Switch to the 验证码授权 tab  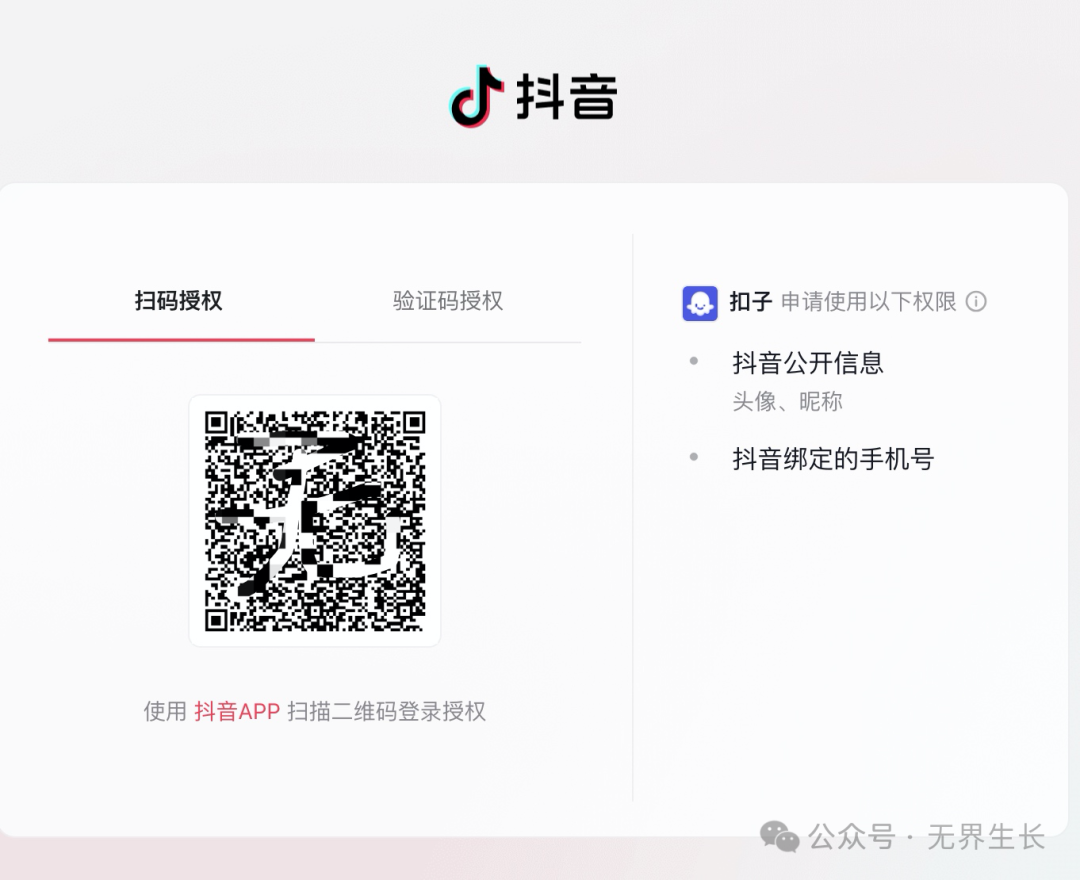tap(448, 301)
